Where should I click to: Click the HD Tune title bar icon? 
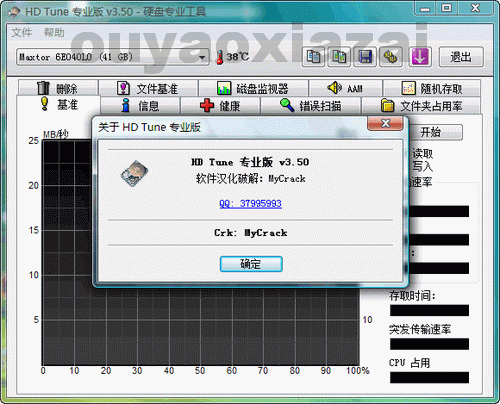pos(15,12)
